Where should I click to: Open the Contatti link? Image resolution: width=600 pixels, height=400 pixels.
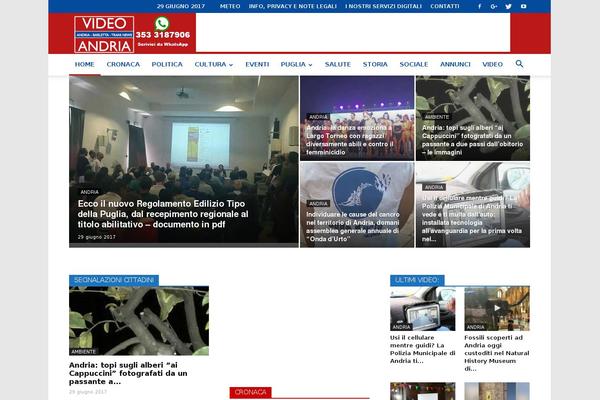pos(445,7)
